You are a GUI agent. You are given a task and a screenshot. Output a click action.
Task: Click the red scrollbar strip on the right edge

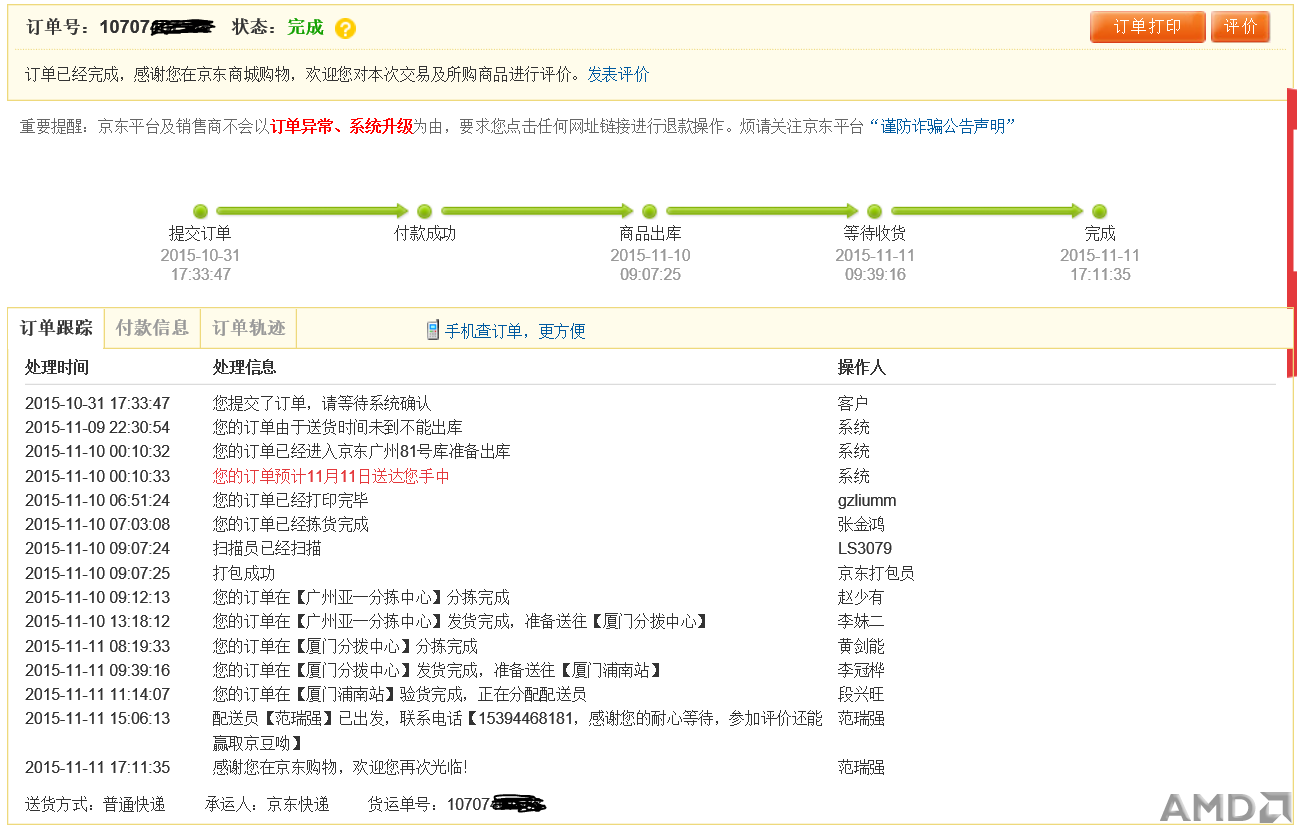[x=1292, y=232]
